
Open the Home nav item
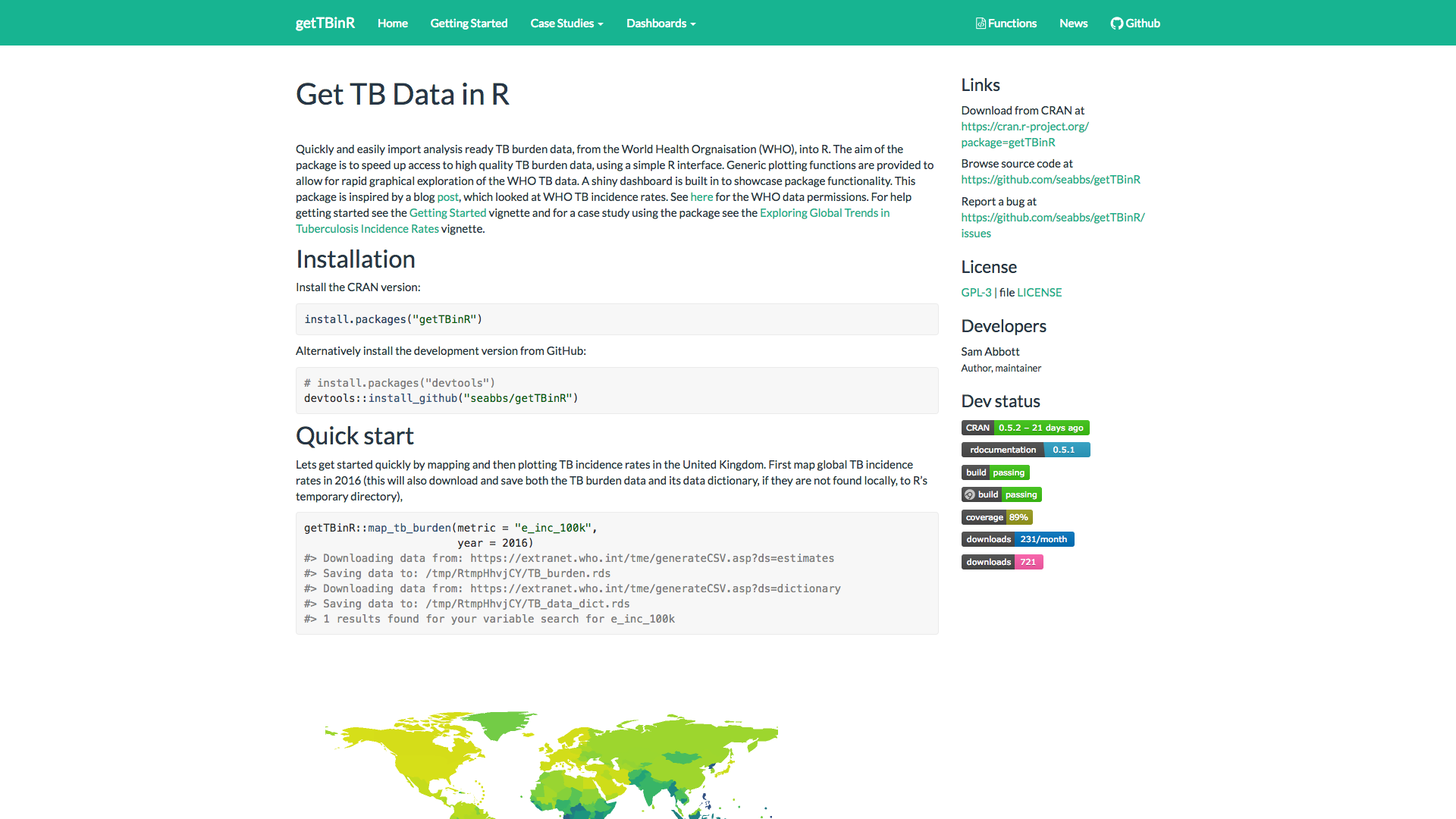coord(393,23)
